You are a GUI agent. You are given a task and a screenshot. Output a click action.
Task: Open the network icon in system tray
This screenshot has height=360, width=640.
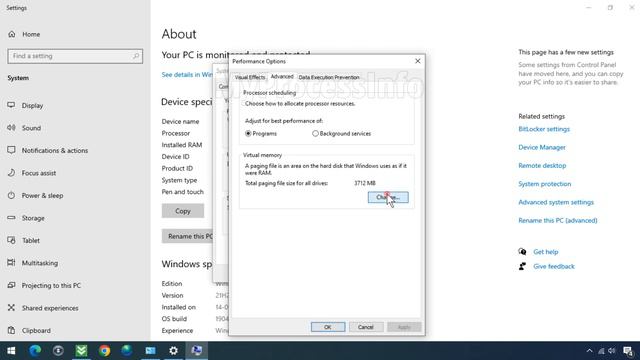pos(601,351)
